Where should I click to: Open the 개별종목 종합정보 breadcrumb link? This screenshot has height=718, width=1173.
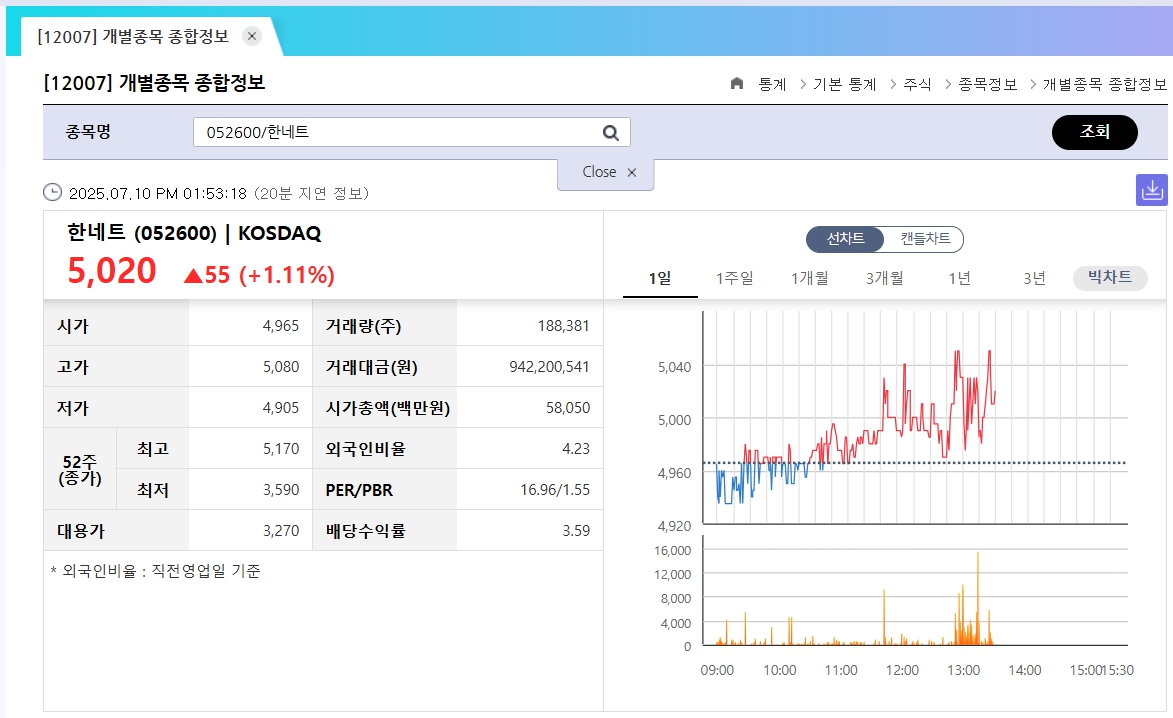tap(1104, 85)
